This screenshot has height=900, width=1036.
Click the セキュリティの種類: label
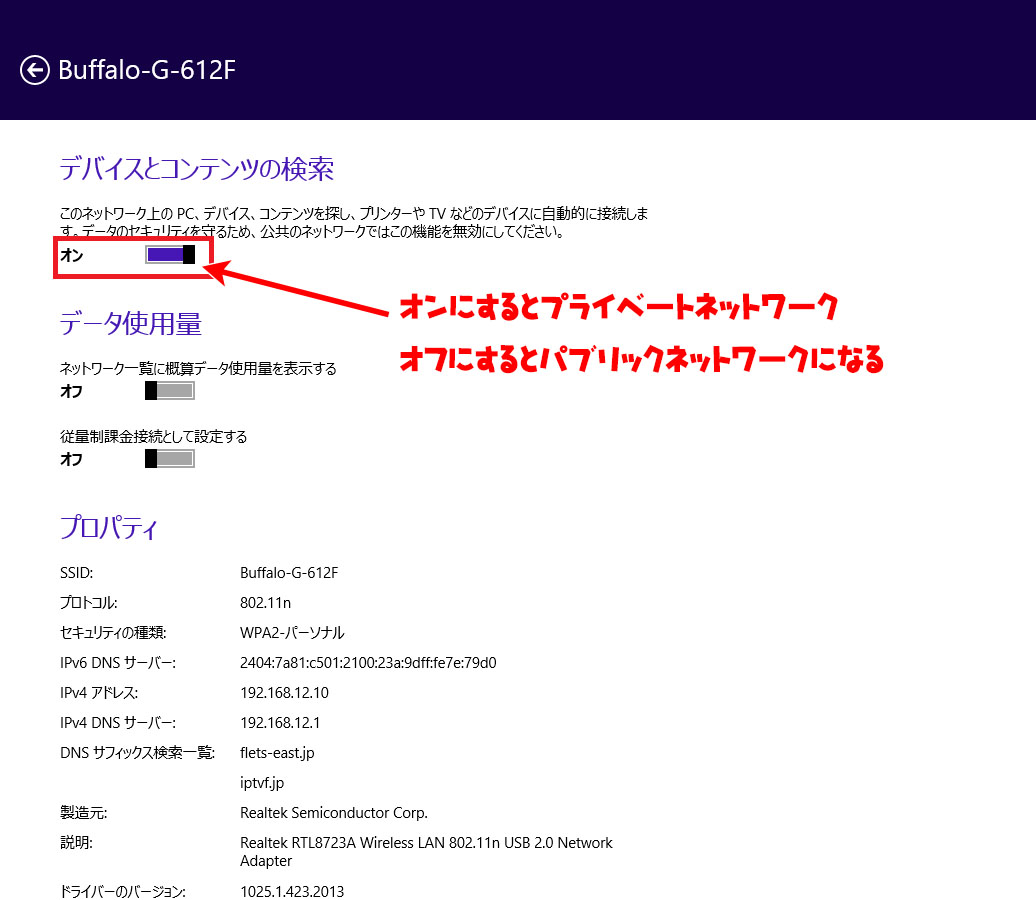click(113, 632)
